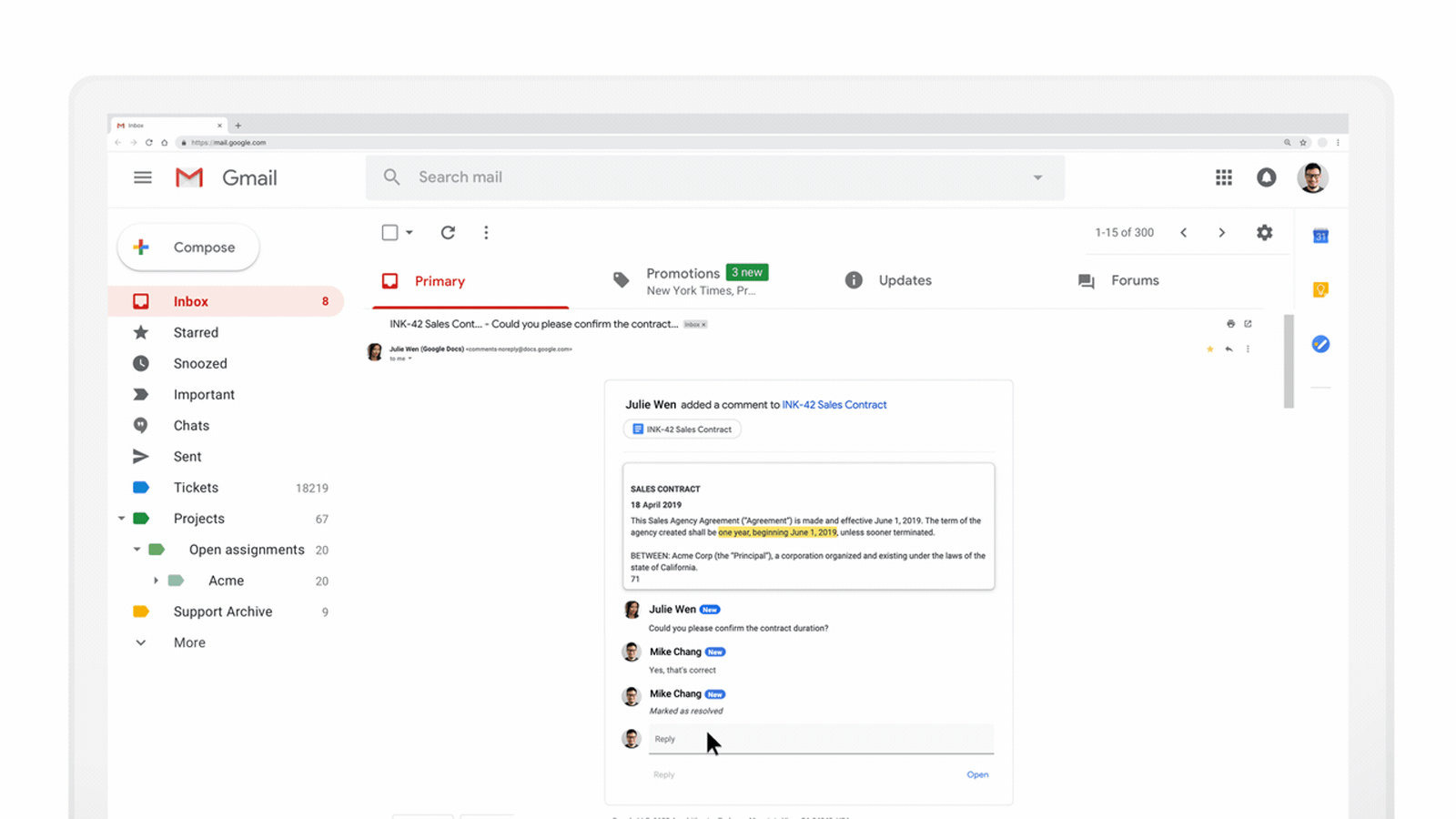Toggle the yellow star on the email
Screen dimensions: 1456x819
coord(1209,349)
